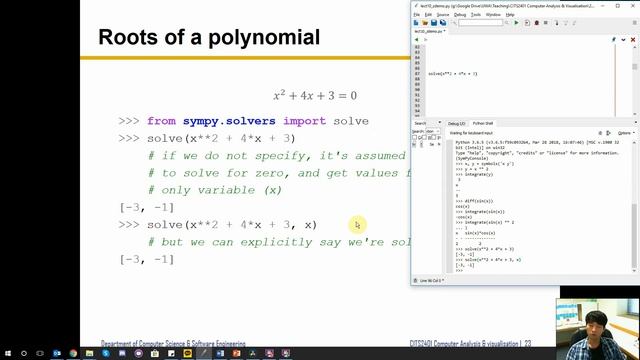Click the toolbar search text box
Screen dimensions: 640x360
tap(481, 23)
